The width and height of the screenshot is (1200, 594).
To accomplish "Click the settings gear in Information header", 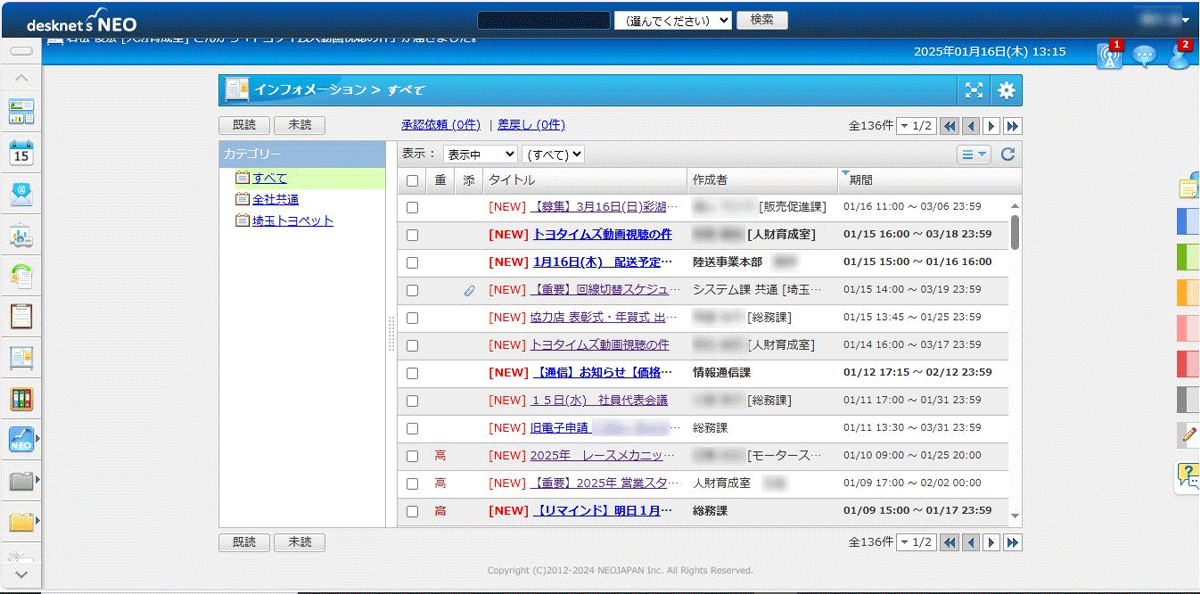I will [1006, 91].
